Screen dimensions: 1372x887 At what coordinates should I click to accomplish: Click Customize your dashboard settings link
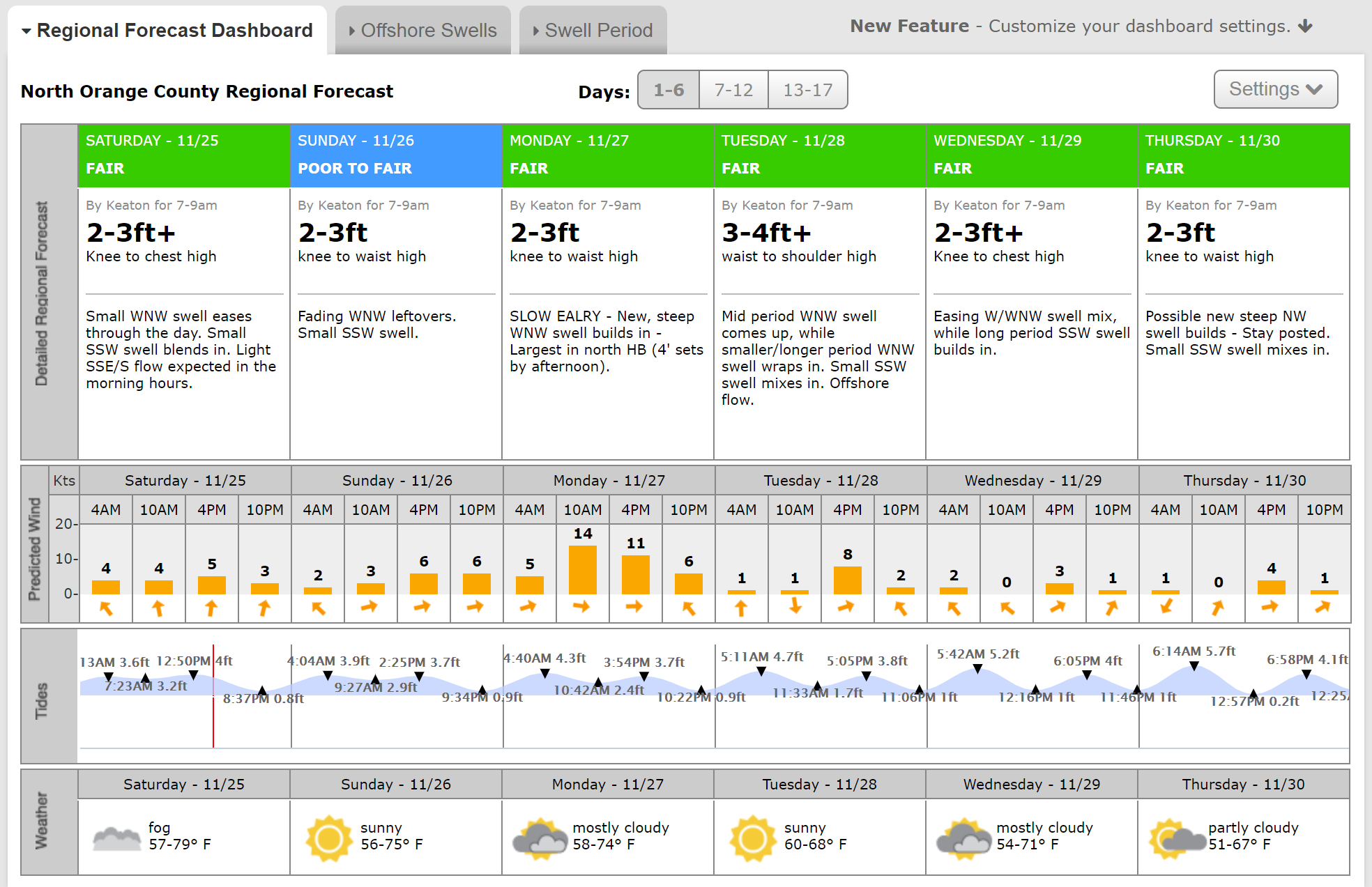1139,26
